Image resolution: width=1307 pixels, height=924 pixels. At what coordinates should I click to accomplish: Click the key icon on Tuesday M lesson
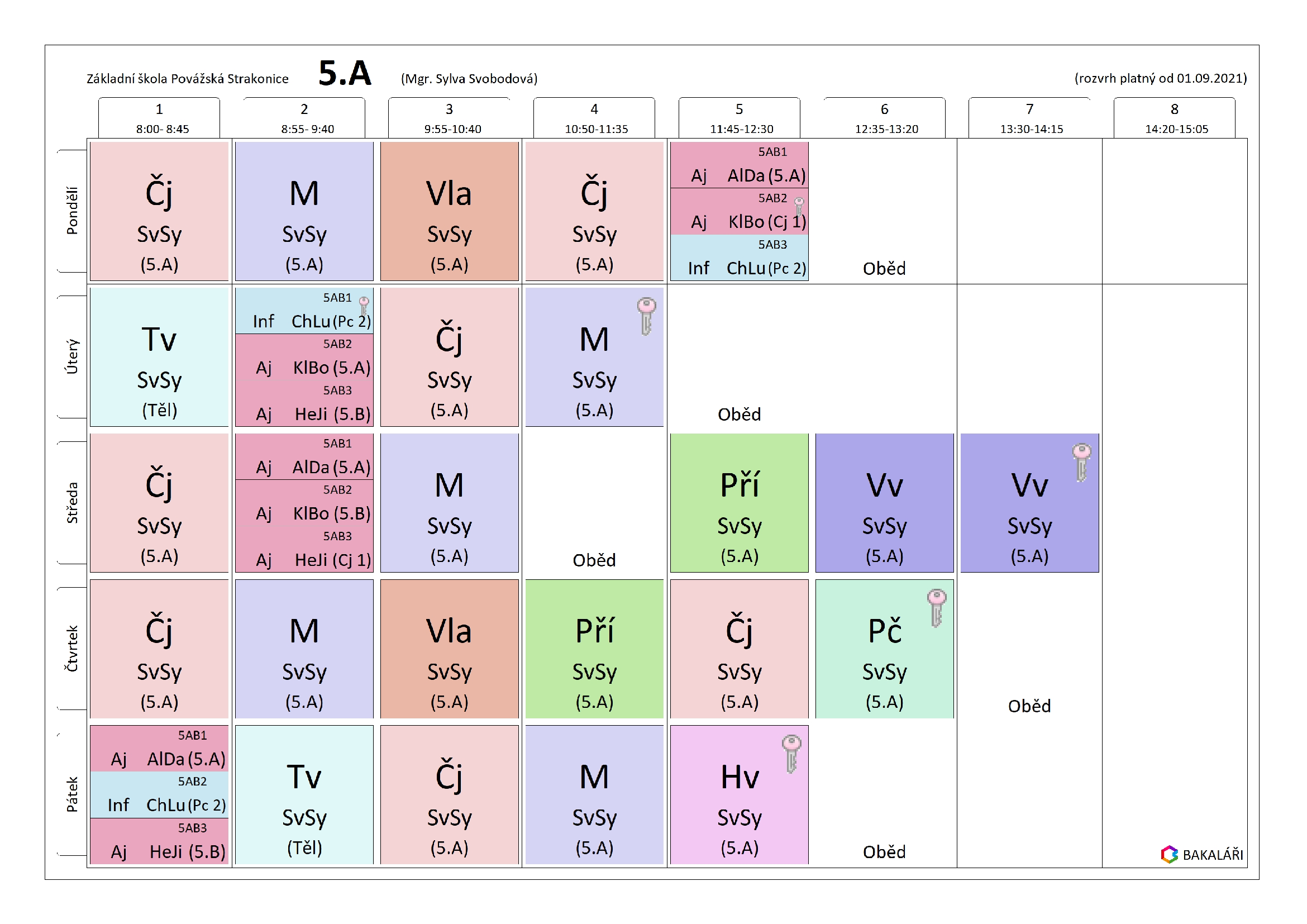click(x=646, y=316)
